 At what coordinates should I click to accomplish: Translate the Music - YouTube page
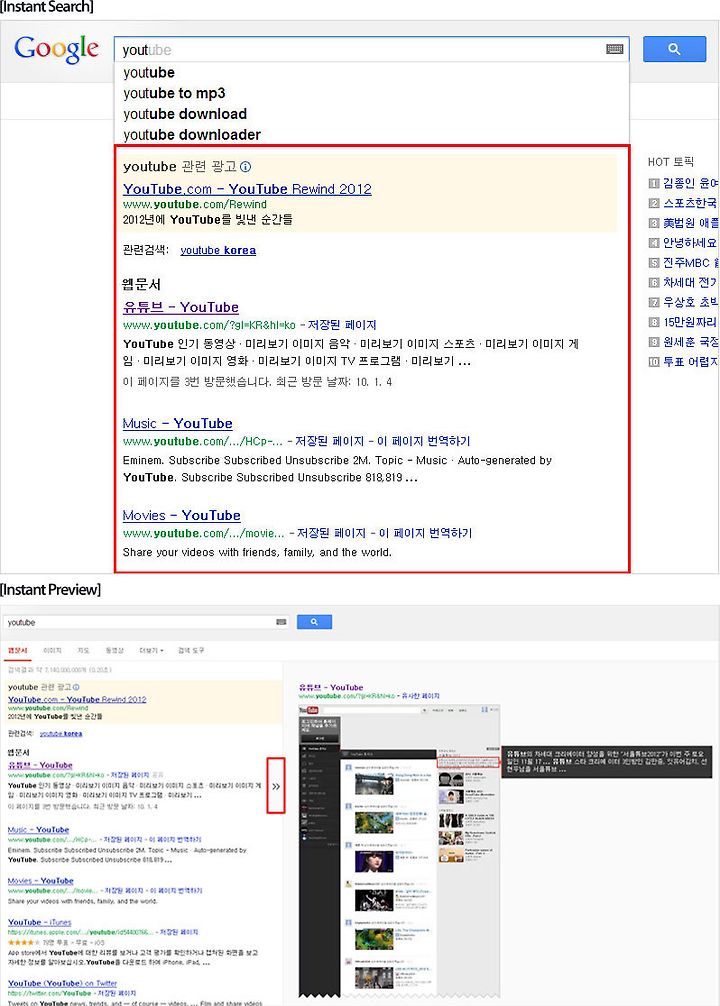point(424,441)
